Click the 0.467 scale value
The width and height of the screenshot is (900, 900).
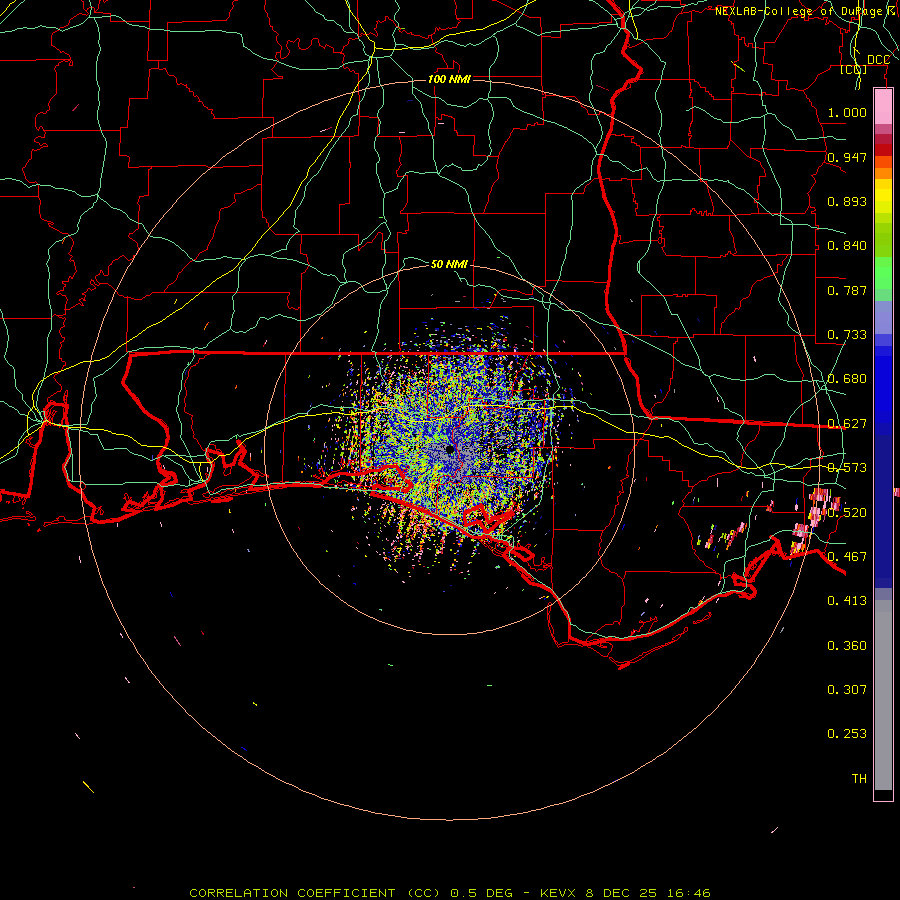pyautogui.click(x=847, y=557)
